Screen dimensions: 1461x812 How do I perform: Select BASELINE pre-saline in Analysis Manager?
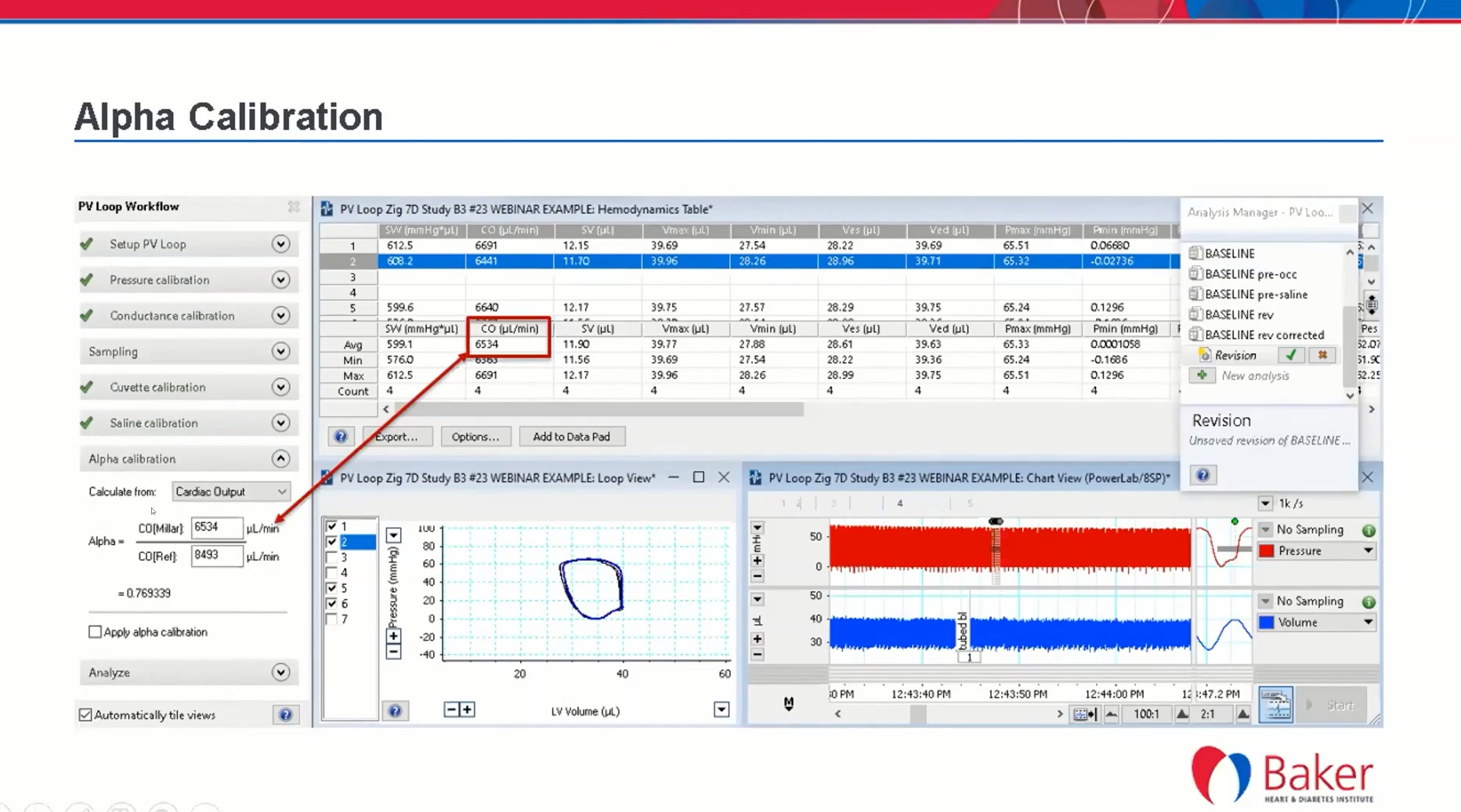1255,294
